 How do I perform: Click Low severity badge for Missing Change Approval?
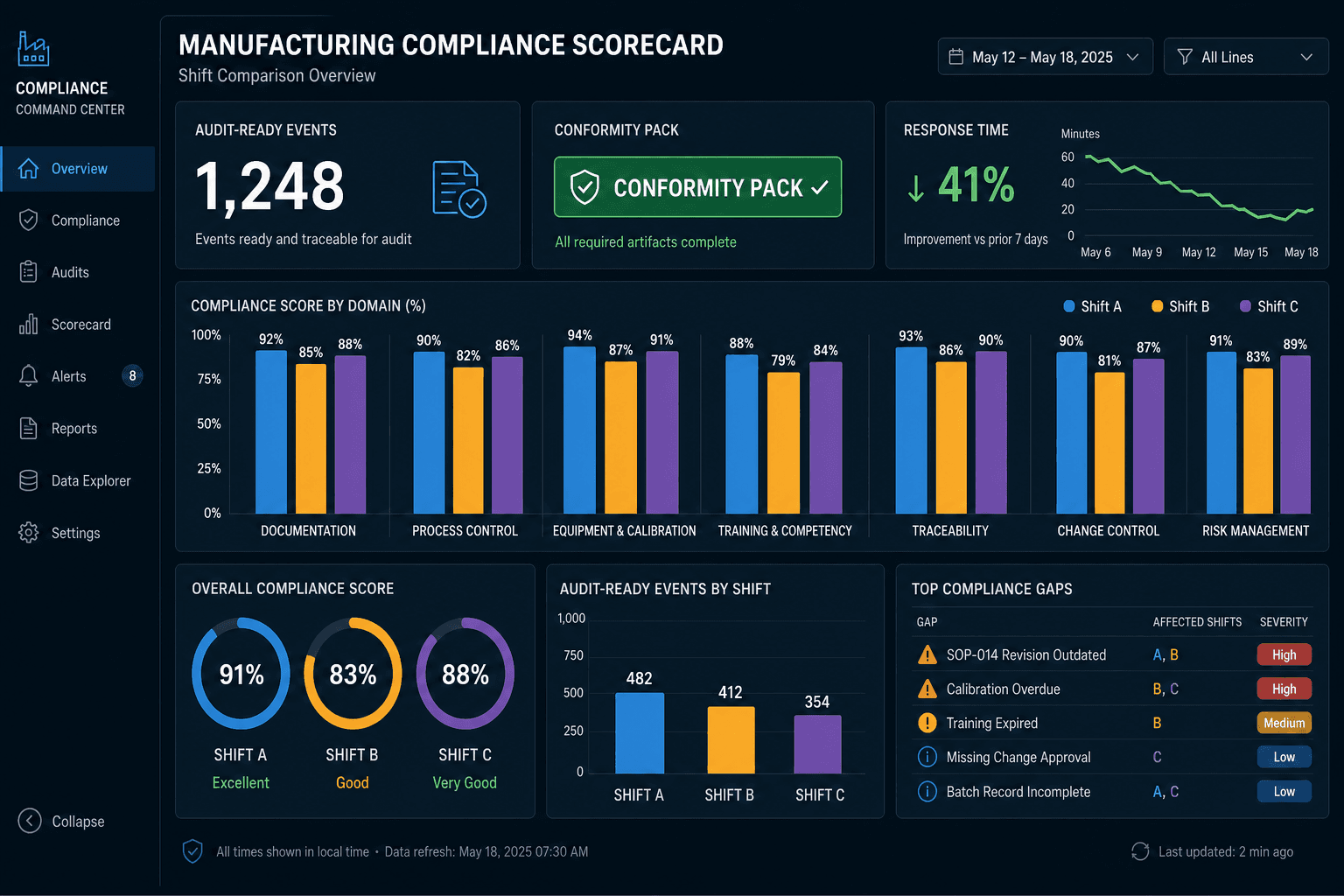click(x=1284, y=757)
